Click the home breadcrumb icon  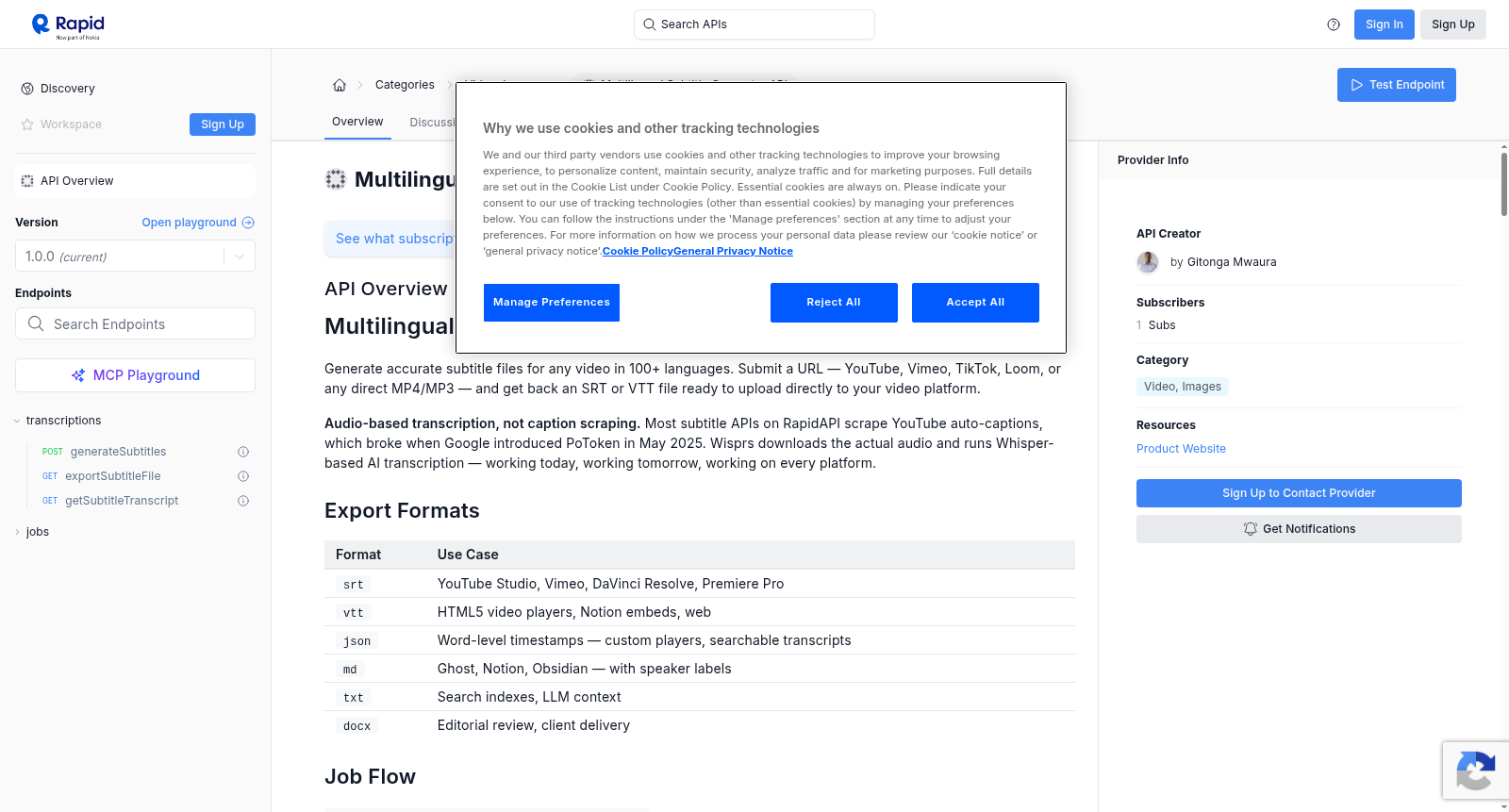340,85
